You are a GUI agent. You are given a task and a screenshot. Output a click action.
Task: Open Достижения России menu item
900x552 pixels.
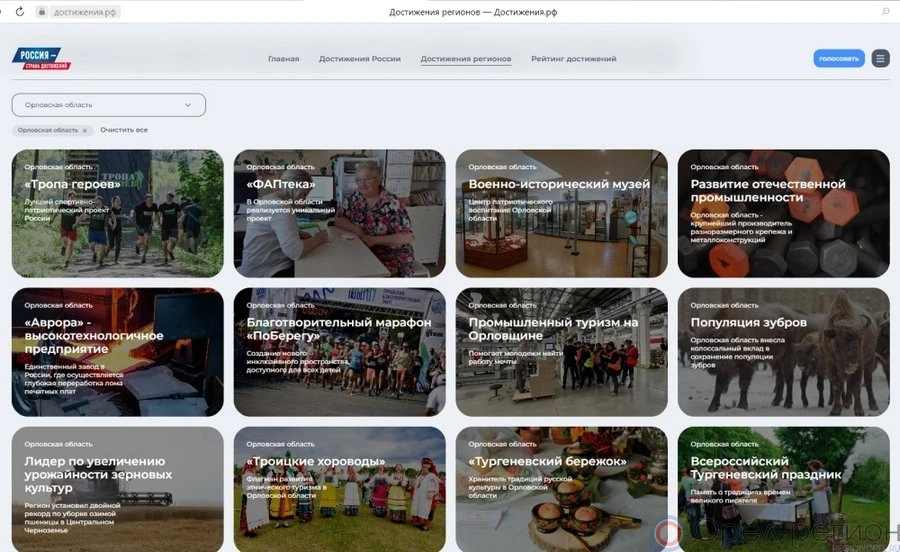click(x=360, y=59)
